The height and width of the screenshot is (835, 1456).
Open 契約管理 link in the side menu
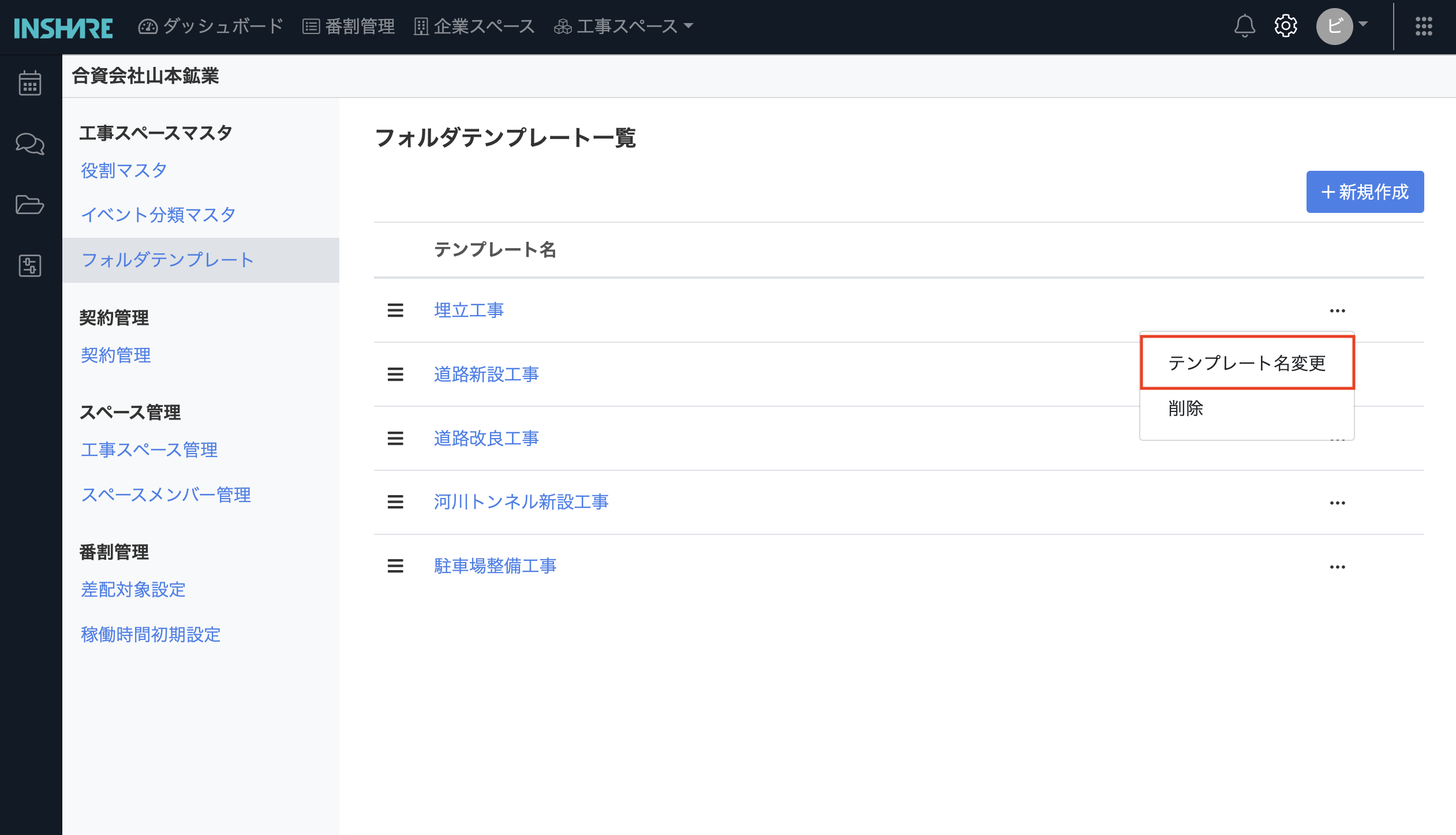pos(115,355)
